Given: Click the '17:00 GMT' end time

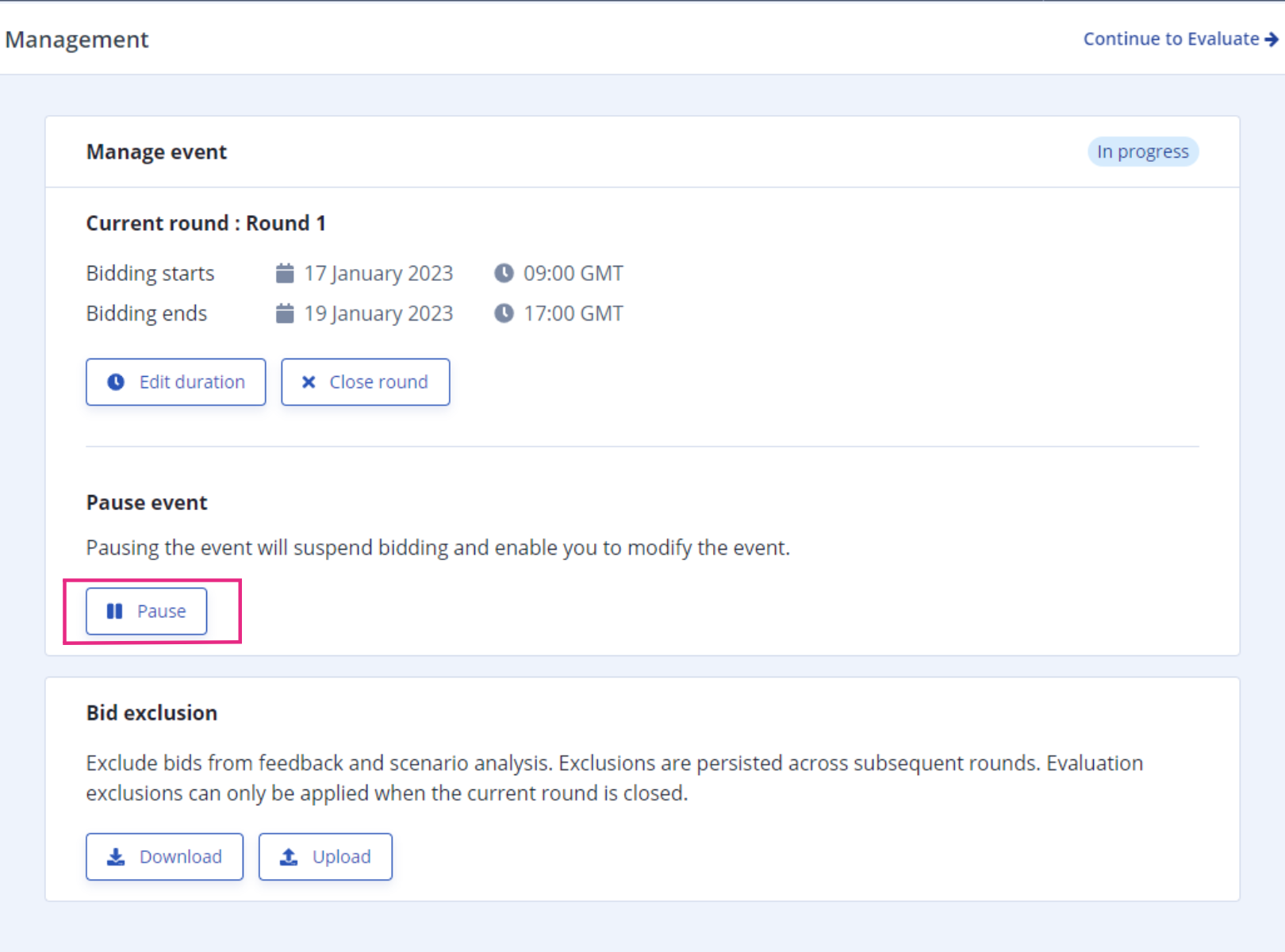Looking at the screenshot, I should [x=573, y=313].
